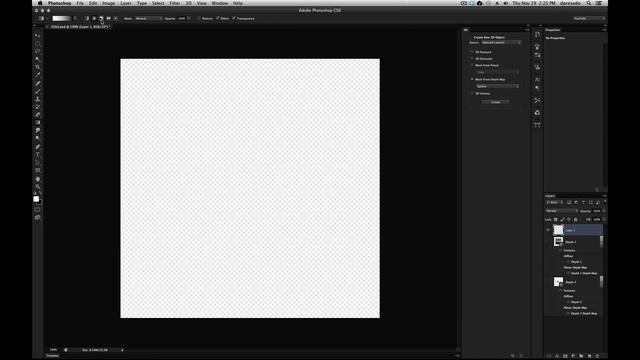Hide Layer 1 using its eye icon

point(548,230)
